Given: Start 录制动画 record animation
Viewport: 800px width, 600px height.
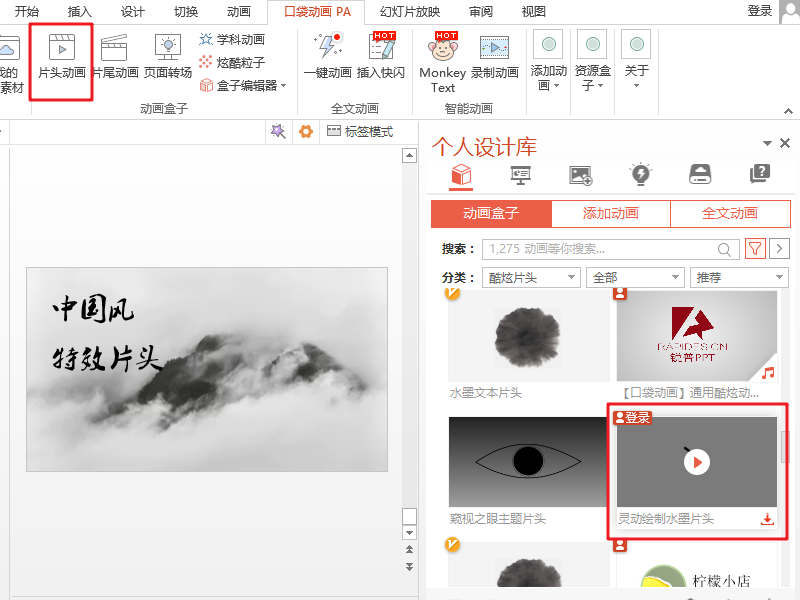Looking at the screenshot, I should [494, 56].
